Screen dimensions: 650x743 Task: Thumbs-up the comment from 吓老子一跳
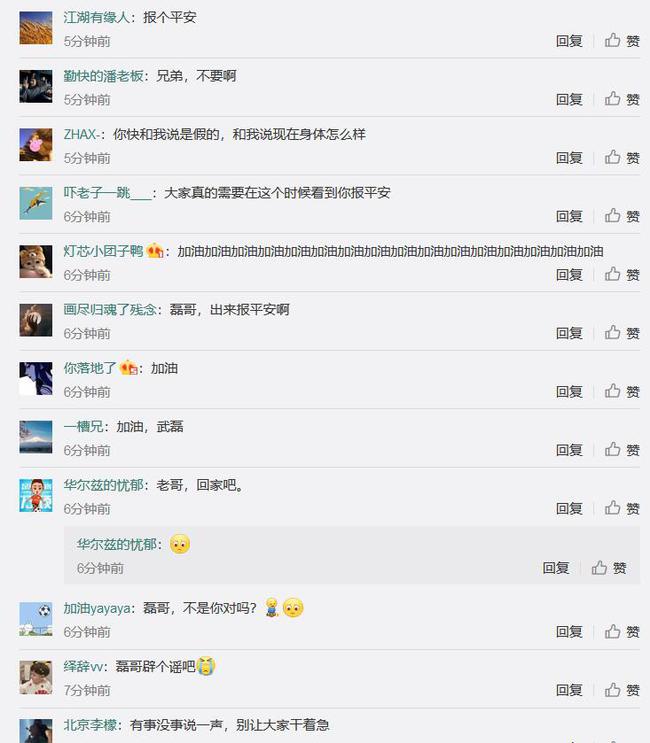pyautogui.click(x=622, y=216)
